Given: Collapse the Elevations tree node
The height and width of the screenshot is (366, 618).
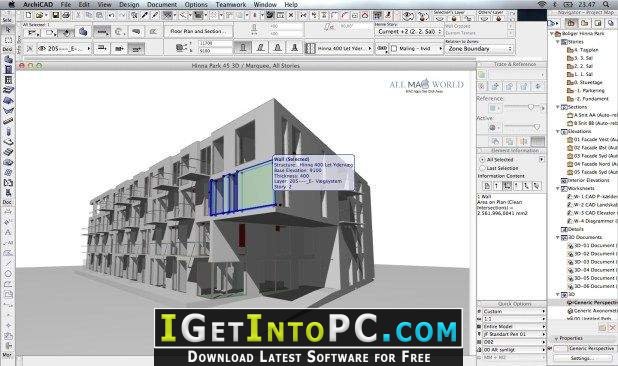Looking at the screenshot, I should [558, 131].
